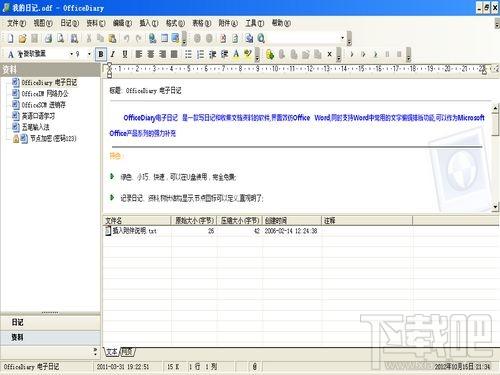Expand the rightmost toolbar overflow options
The image size is (500, 375).
pos(408,54)
